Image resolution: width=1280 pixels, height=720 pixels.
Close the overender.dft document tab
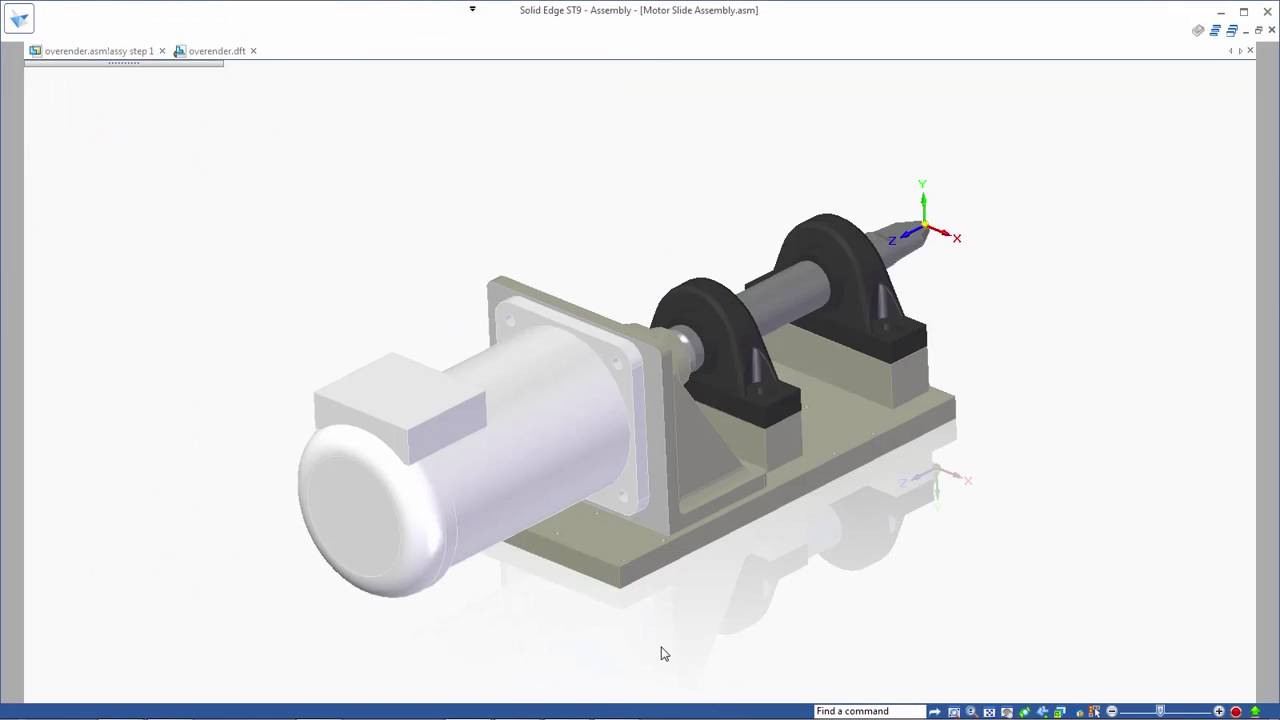253,51
